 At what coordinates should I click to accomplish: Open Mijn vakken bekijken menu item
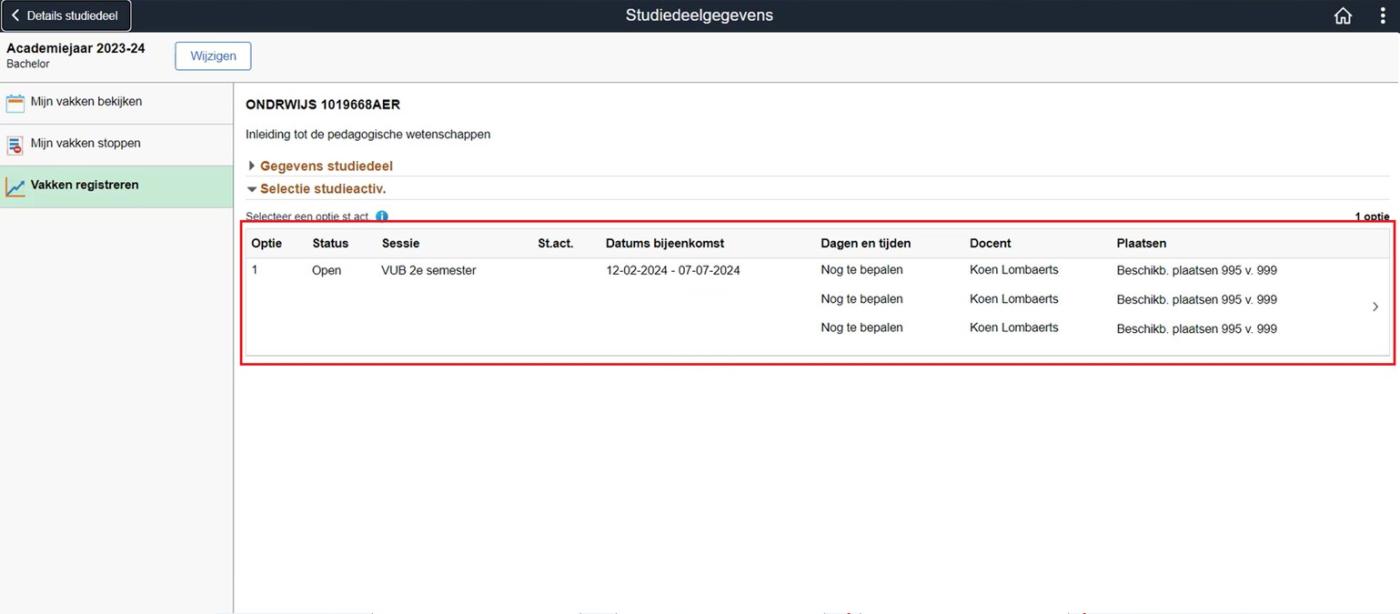[86, 102]
